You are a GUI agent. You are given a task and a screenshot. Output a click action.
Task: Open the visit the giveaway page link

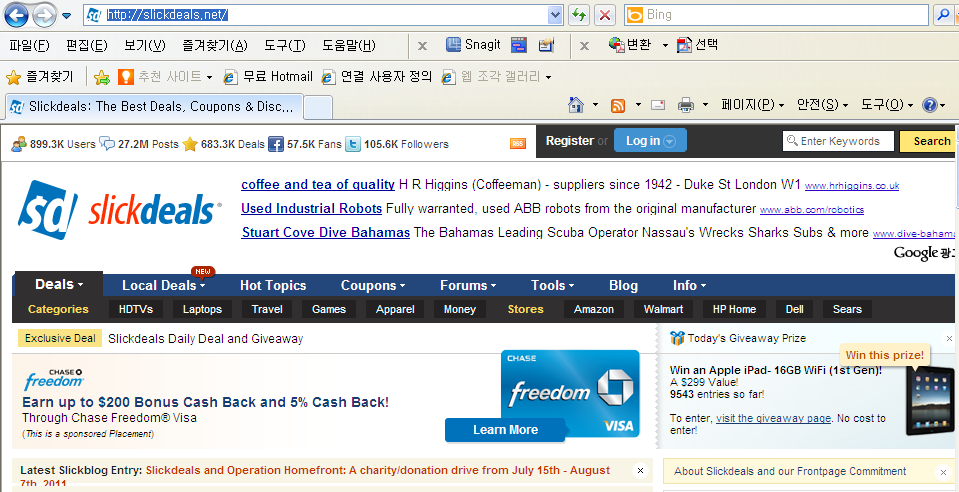[773, 419]
